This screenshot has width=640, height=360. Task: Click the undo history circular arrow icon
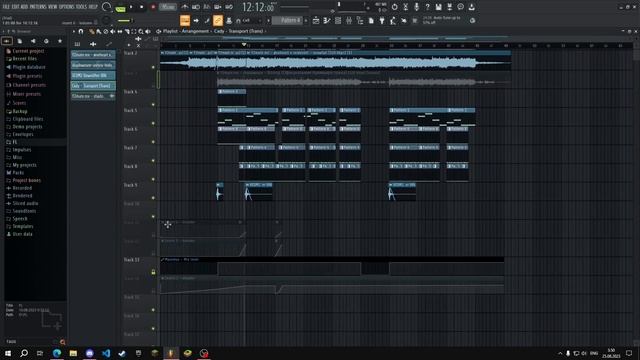point(394,7)
